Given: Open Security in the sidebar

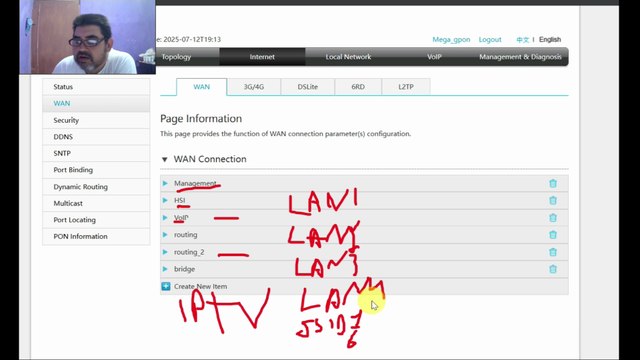Looking at the screenshot, I should click(96, 120).
